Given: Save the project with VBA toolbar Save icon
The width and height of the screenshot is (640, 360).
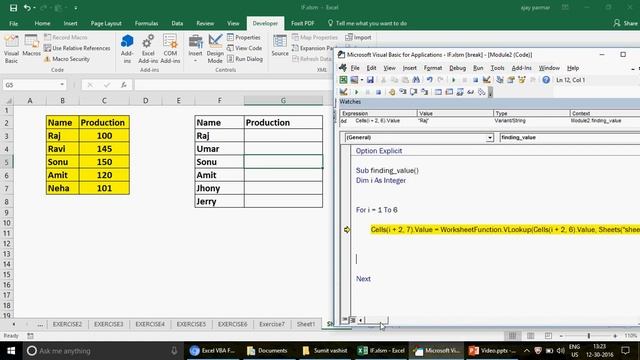Looking at the screenshot, I should tap(370, 80).
